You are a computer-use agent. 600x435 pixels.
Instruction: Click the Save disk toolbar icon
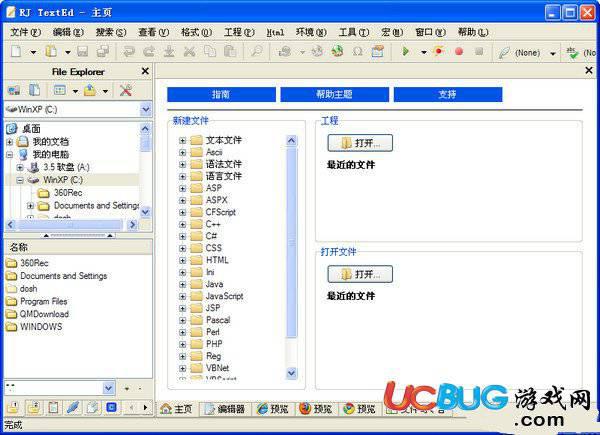coord(83,51)
